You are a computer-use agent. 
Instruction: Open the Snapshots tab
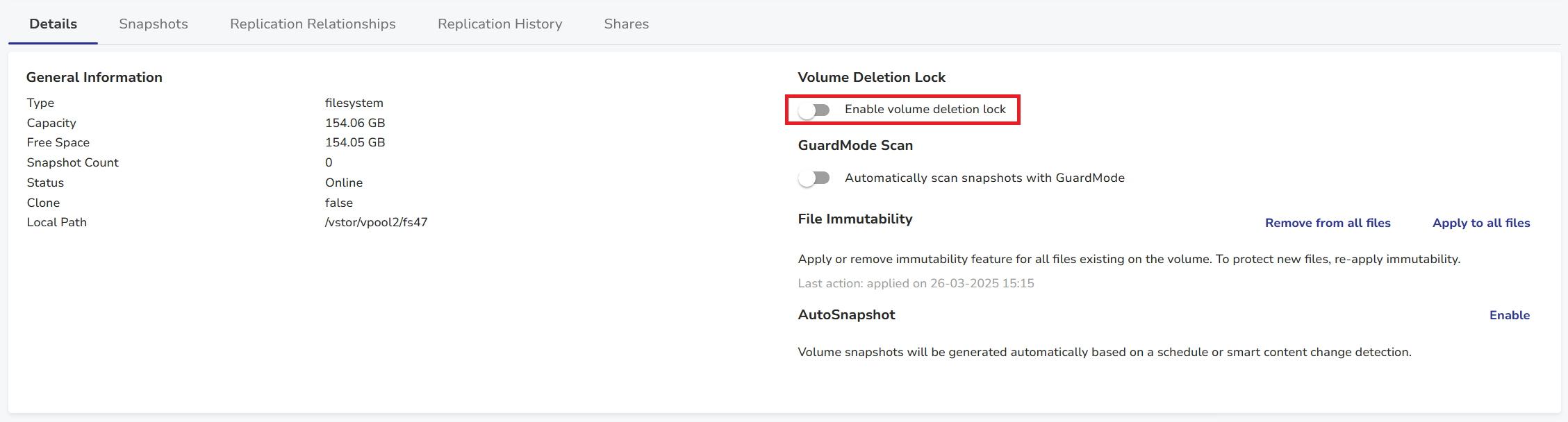tap(154, 24)
